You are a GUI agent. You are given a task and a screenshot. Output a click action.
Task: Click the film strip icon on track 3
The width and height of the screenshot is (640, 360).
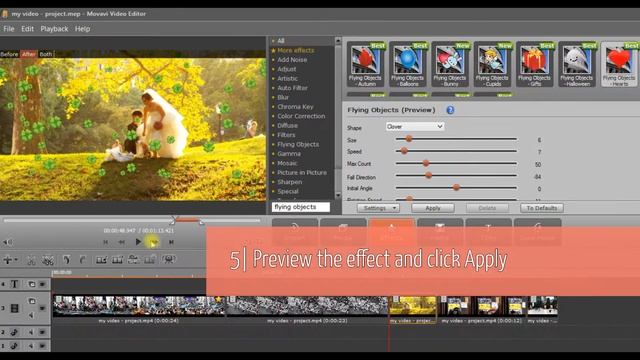point(14,309)
